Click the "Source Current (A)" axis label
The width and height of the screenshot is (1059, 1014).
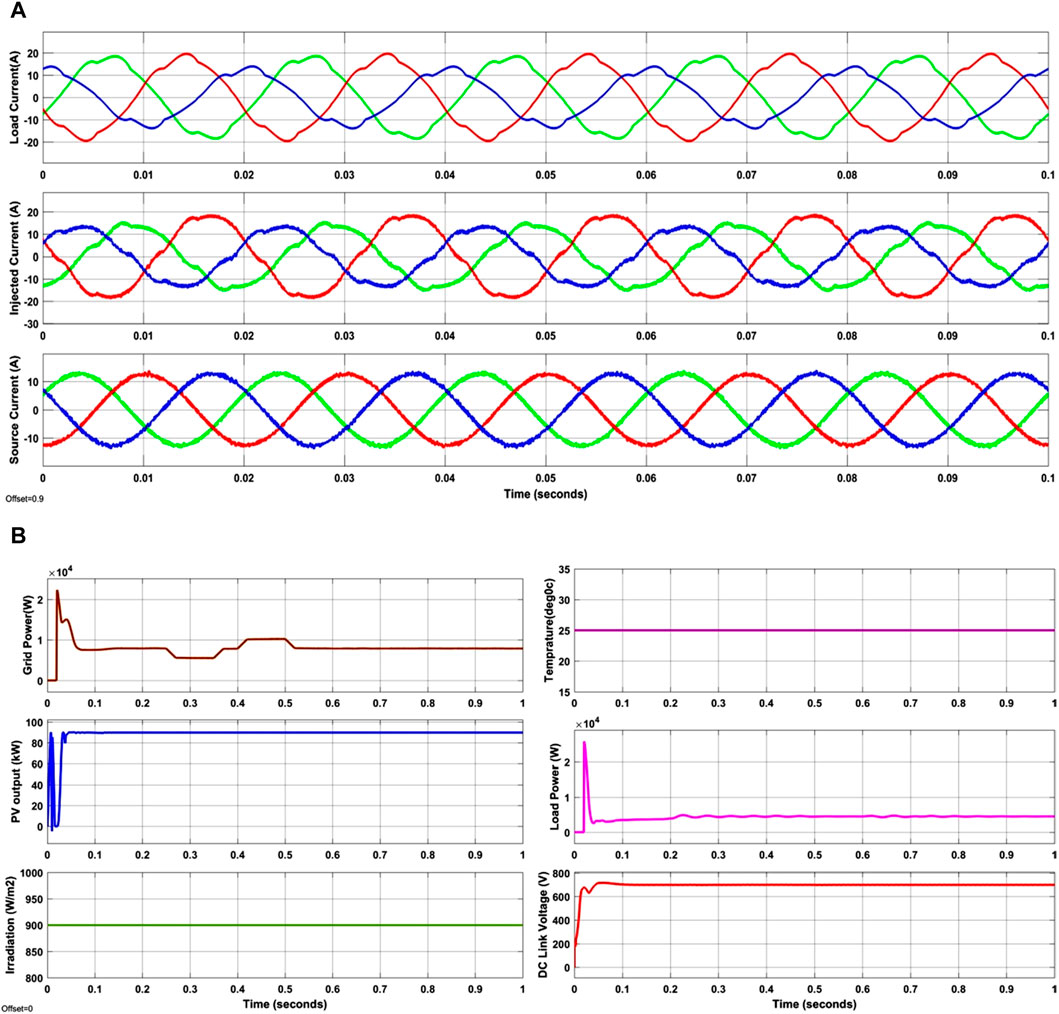coord(14,409)
